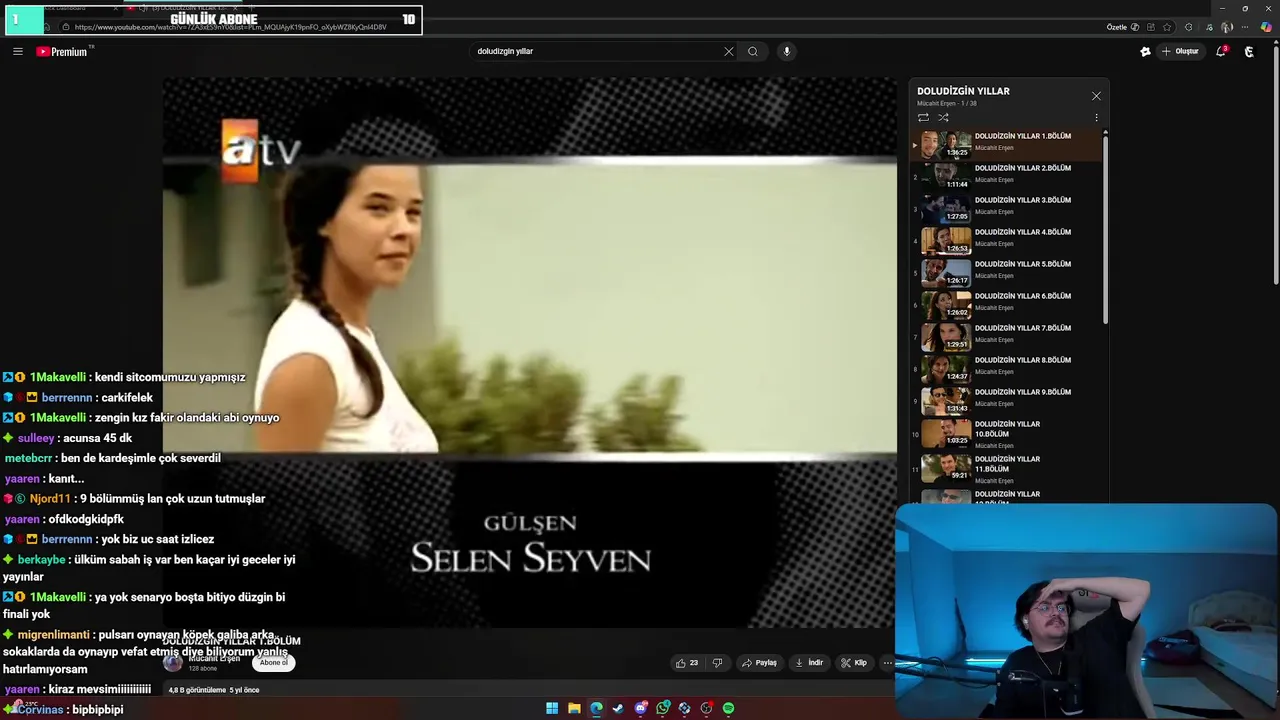Add page to favorites with star icon
The height and width of the screenshot is (720, 1280).
1167,27
